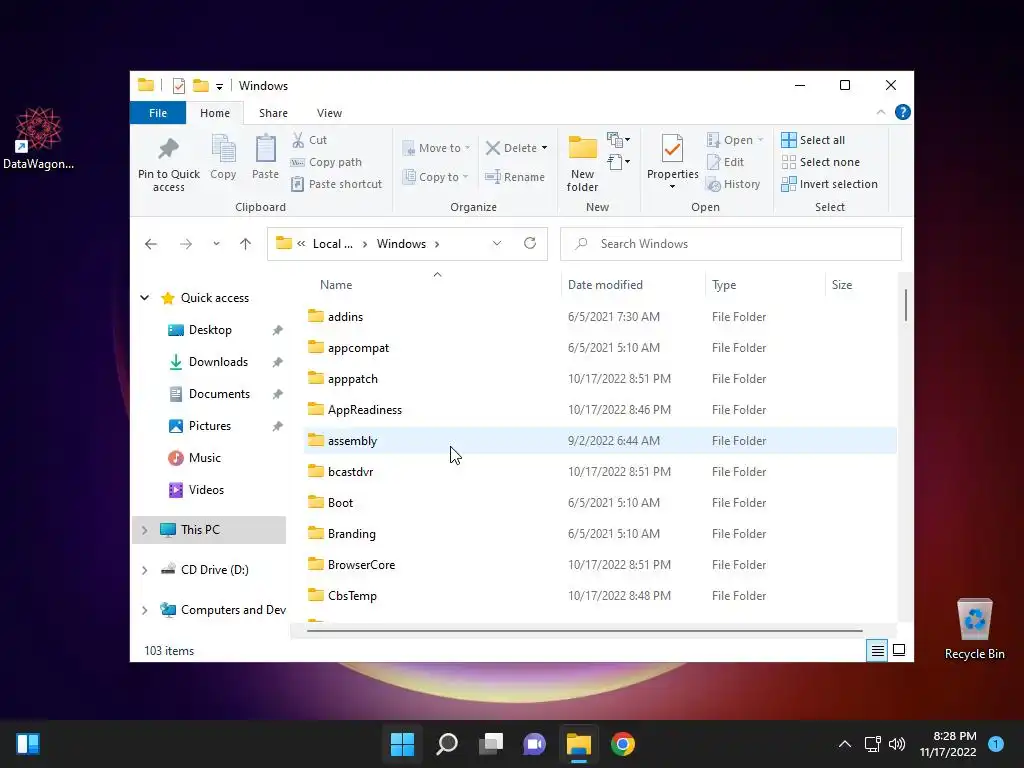Screen dimensions: 1024x768
Task: Collapse the ribbon with the chevron
Action: (x=881, y=112)
